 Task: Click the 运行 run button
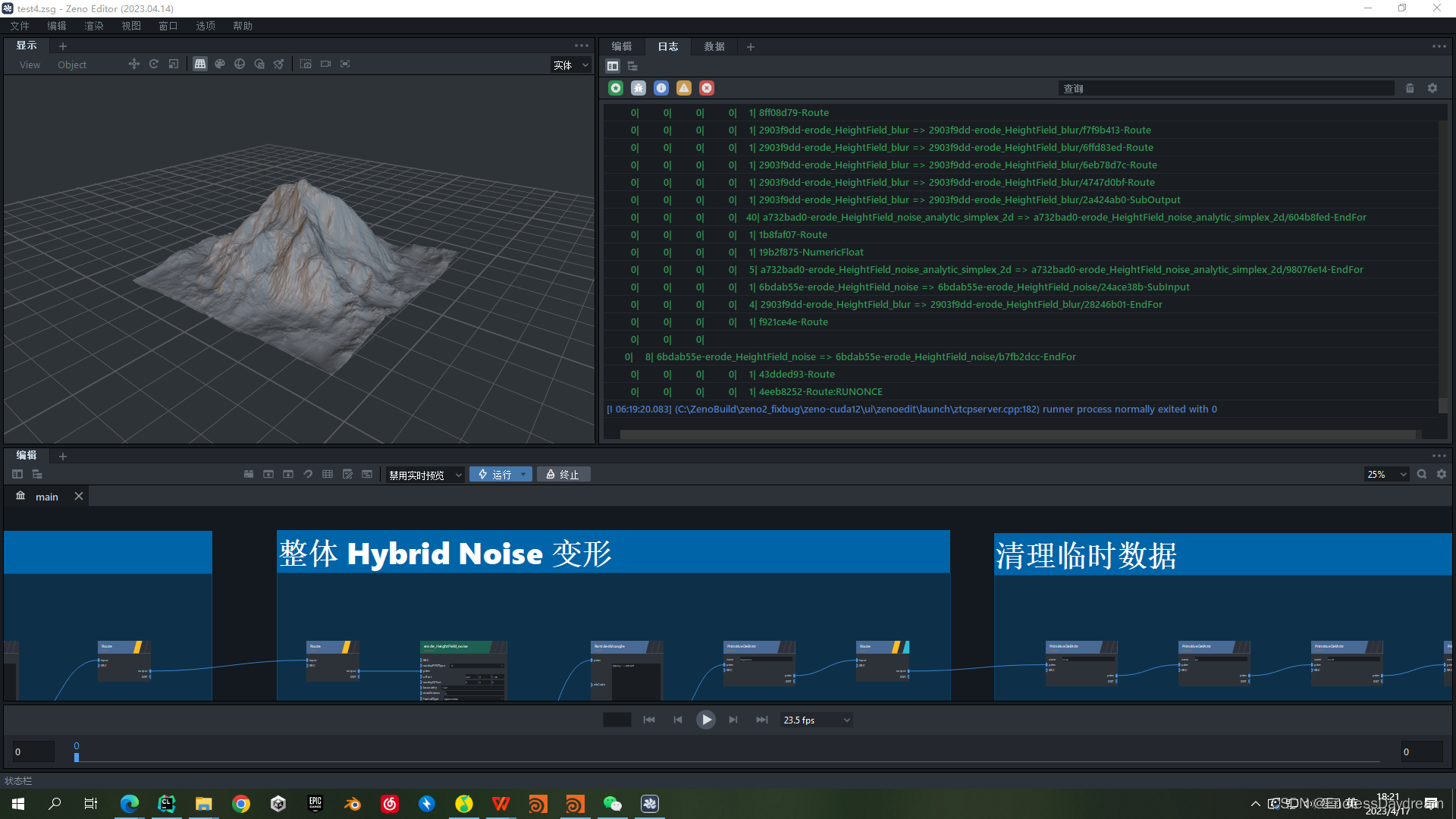(494, 475)
